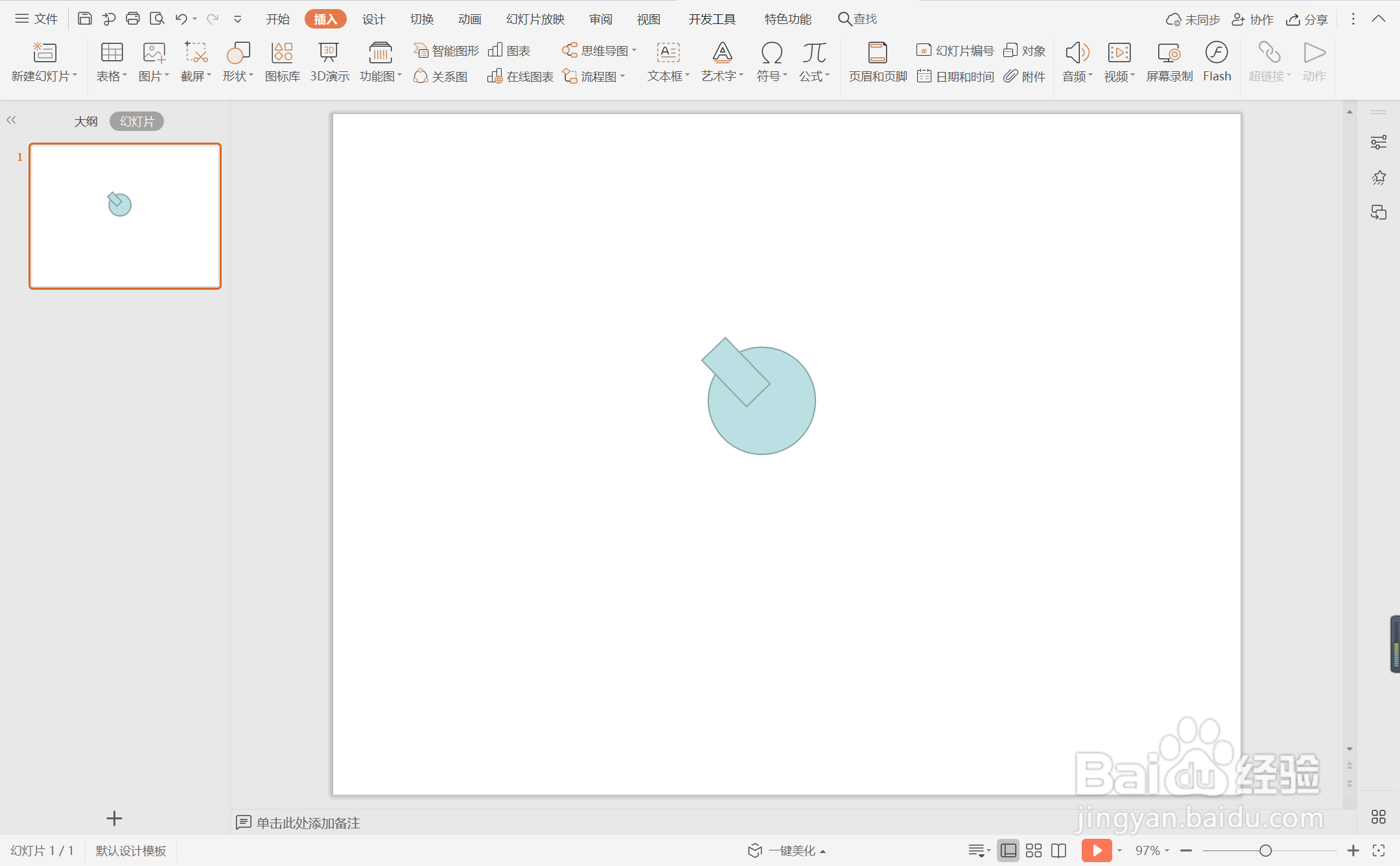Viewport: 1400px width, 866px height.
Task: Start 屏幕录制 screen recording
Action: (1169, 62)
